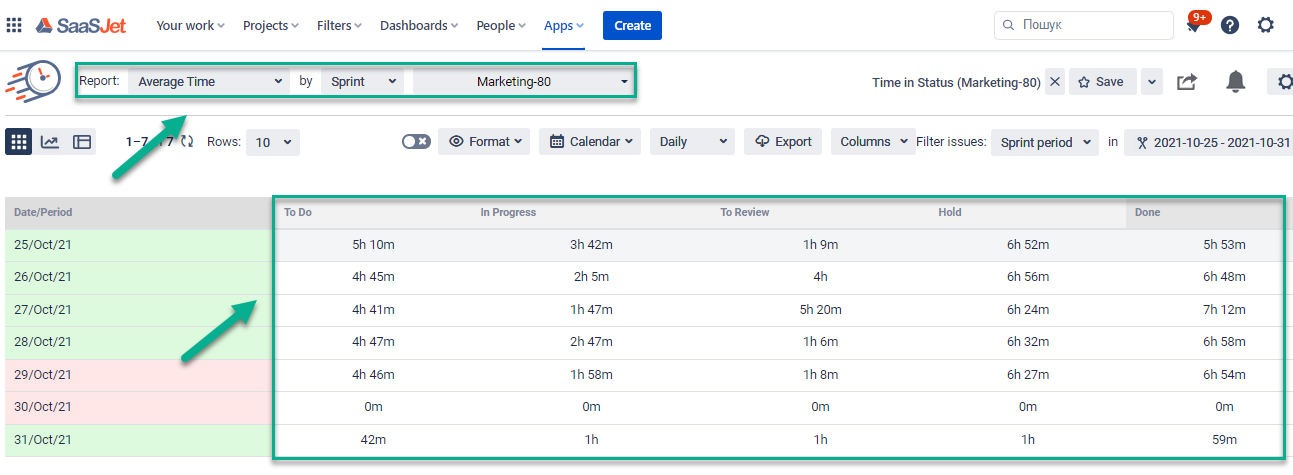The width and height of the screenshot is (1293, 475).
Task: Save the report preset
Action: tap(1102, 82)
